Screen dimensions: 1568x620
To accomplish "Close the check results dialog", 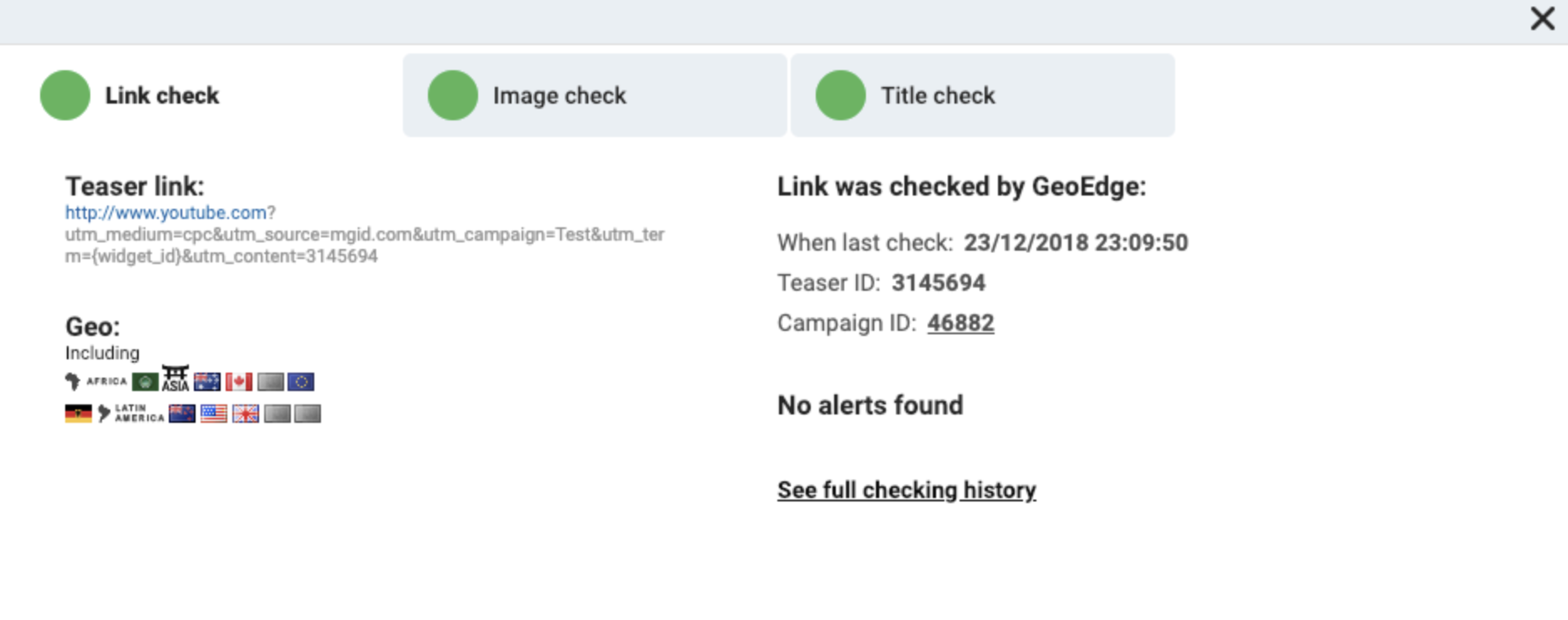I will [1542, 19].
